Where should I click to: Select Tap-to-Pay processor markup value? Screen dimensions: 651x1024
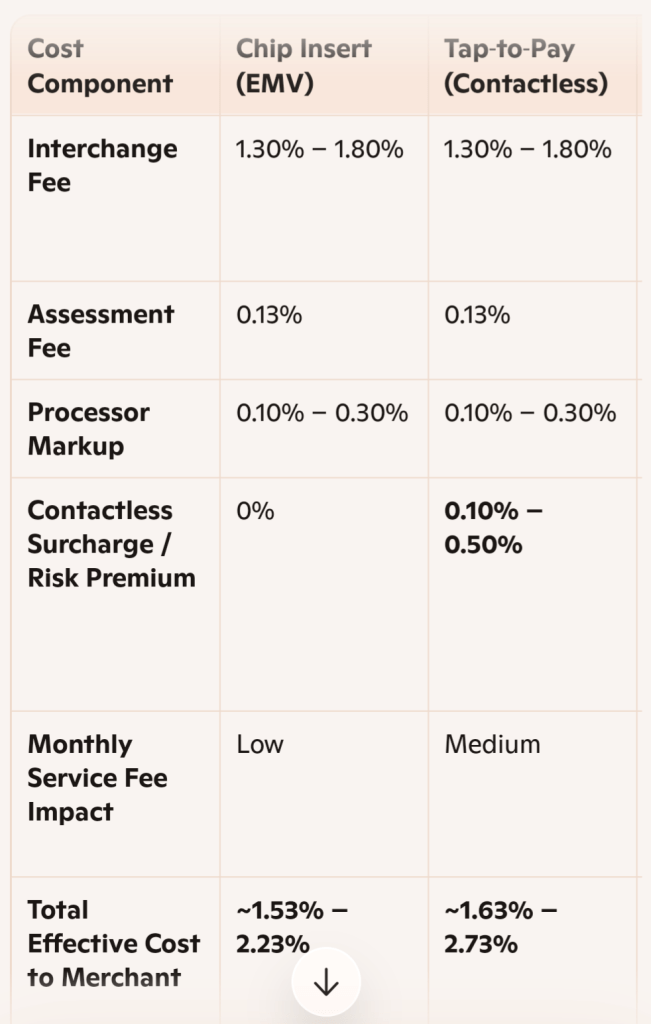pos(530,413)
